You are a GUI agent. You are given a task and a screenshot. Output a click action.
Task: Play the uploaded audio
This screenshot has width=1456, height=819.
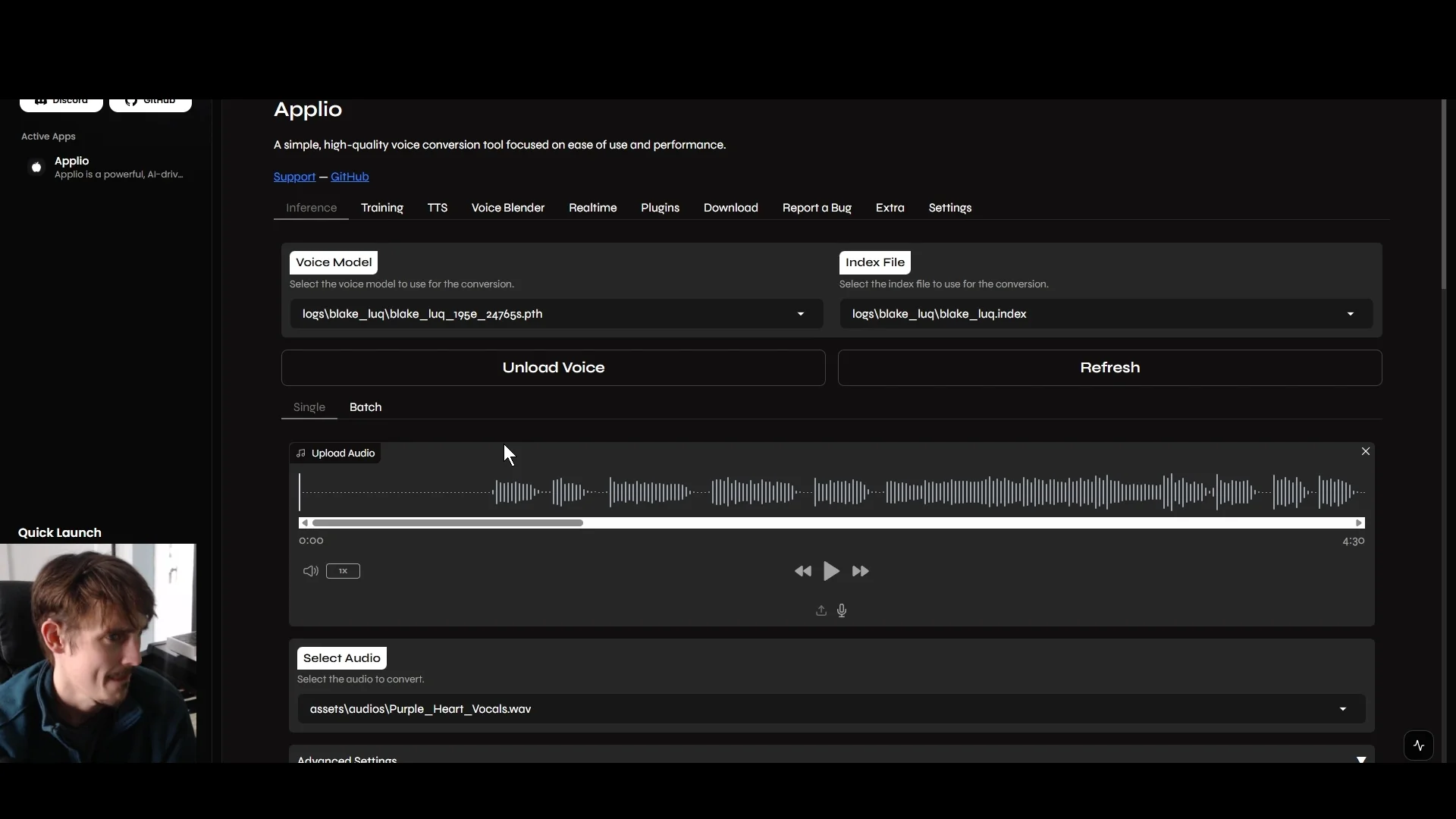pos(831,571)
